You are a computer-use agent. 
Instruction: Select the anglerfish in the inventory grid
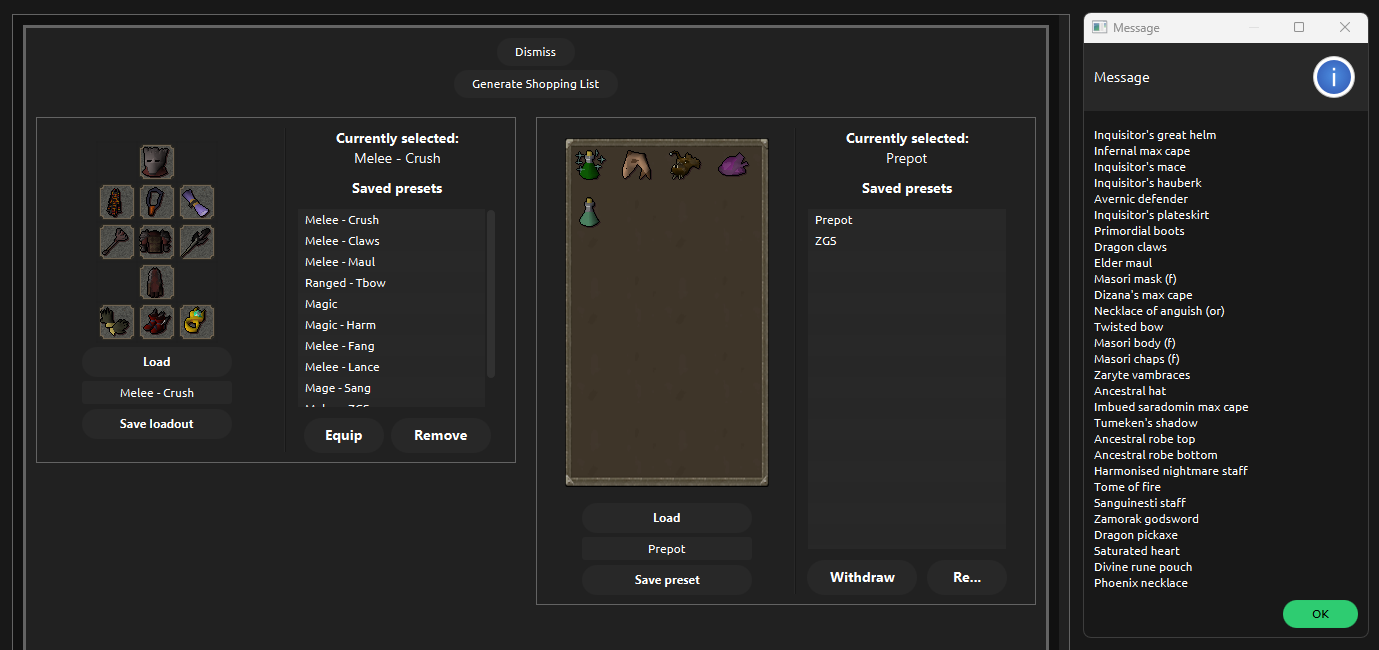(684, 165)
